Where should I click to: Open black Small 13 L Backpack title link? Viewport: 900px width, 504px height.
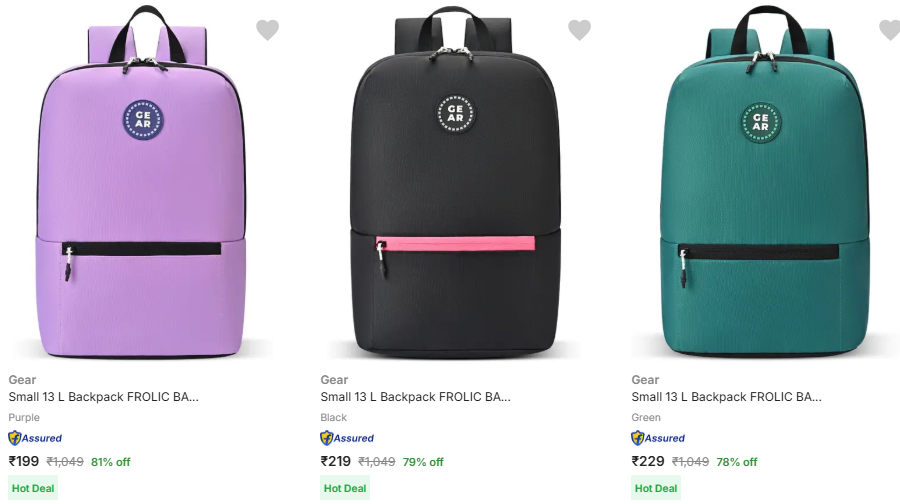click(416, 397)
